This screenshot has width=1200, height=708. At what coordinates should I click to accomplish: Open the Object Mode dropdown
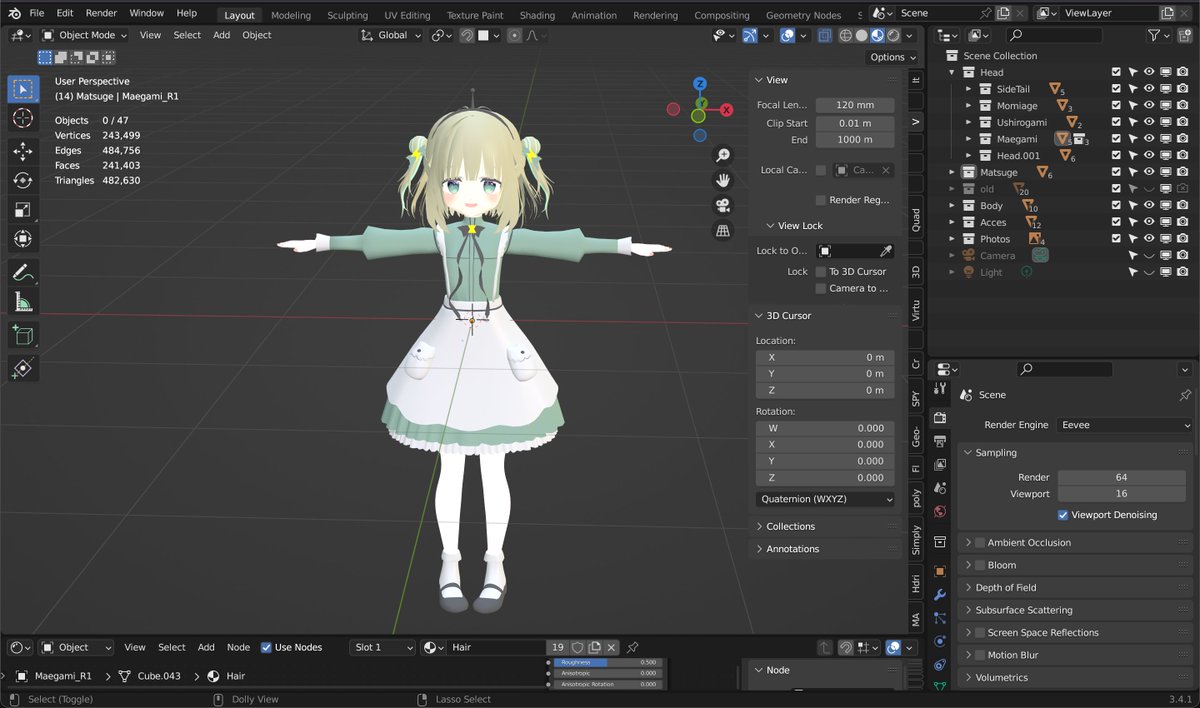coord(85,35)
